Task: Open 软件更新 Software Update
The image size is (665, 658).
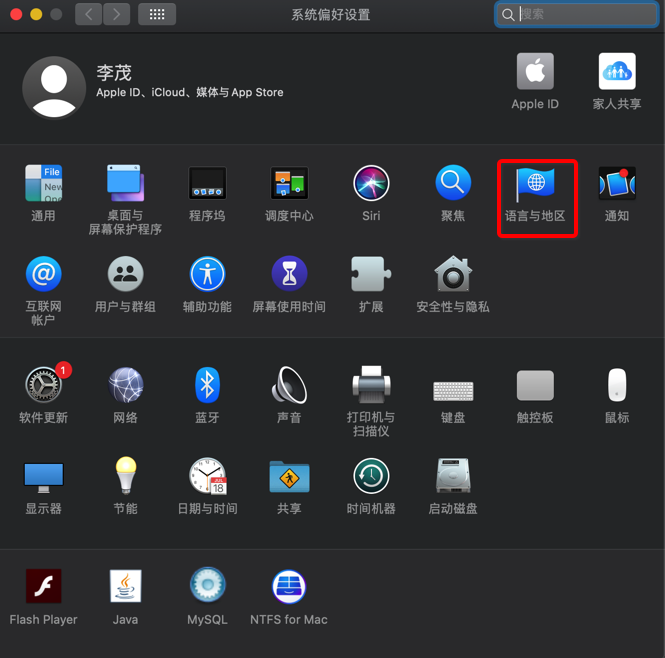Action: click(45, 383)
